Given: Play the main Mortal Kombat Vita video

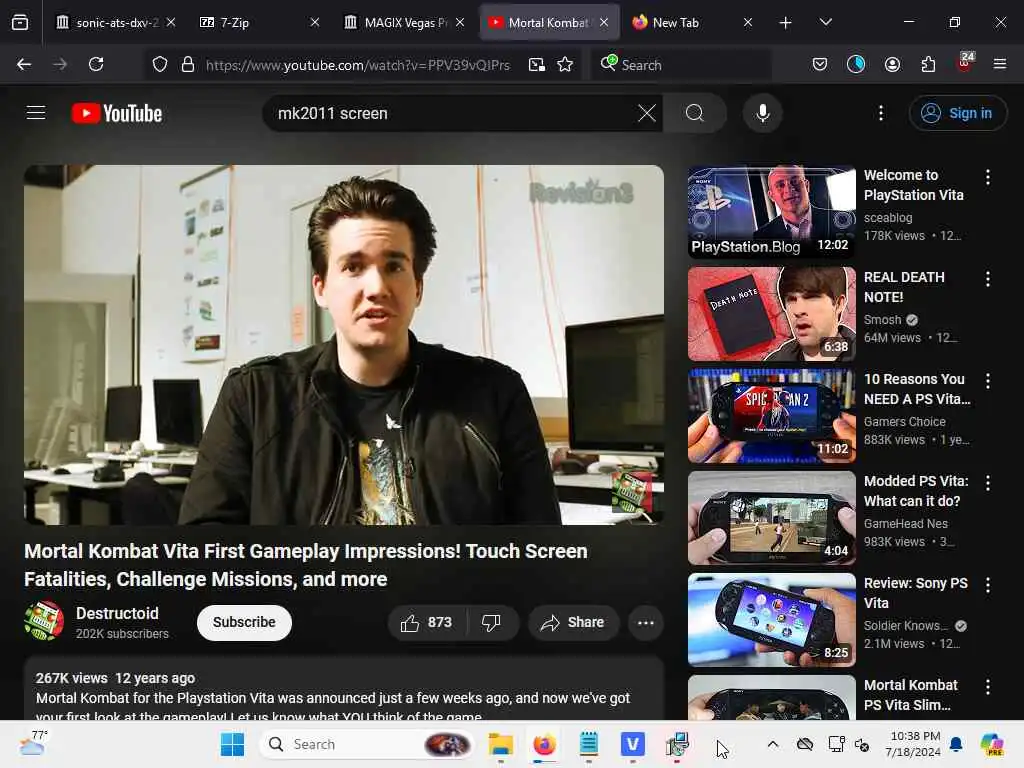Looking at the screenshot, I should (344, 344).
